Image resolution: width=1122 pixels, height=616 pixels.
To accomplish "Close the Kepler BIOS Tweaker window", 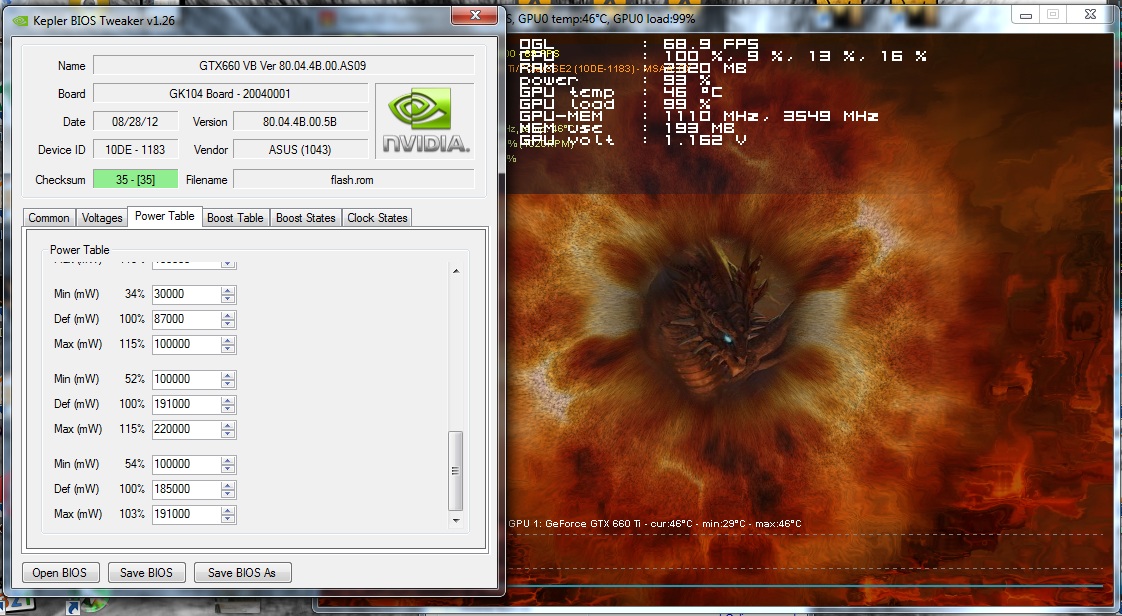I will 474,16.
